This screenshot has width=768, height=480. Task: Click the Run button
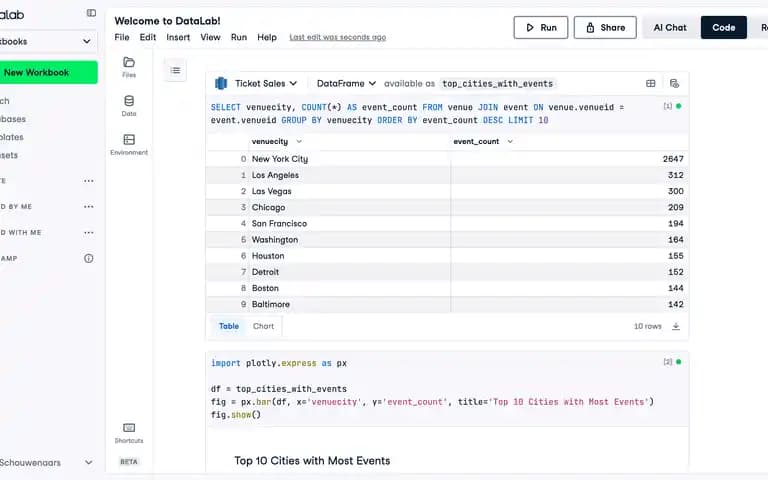pyautogui.click(x=541, y=27)
